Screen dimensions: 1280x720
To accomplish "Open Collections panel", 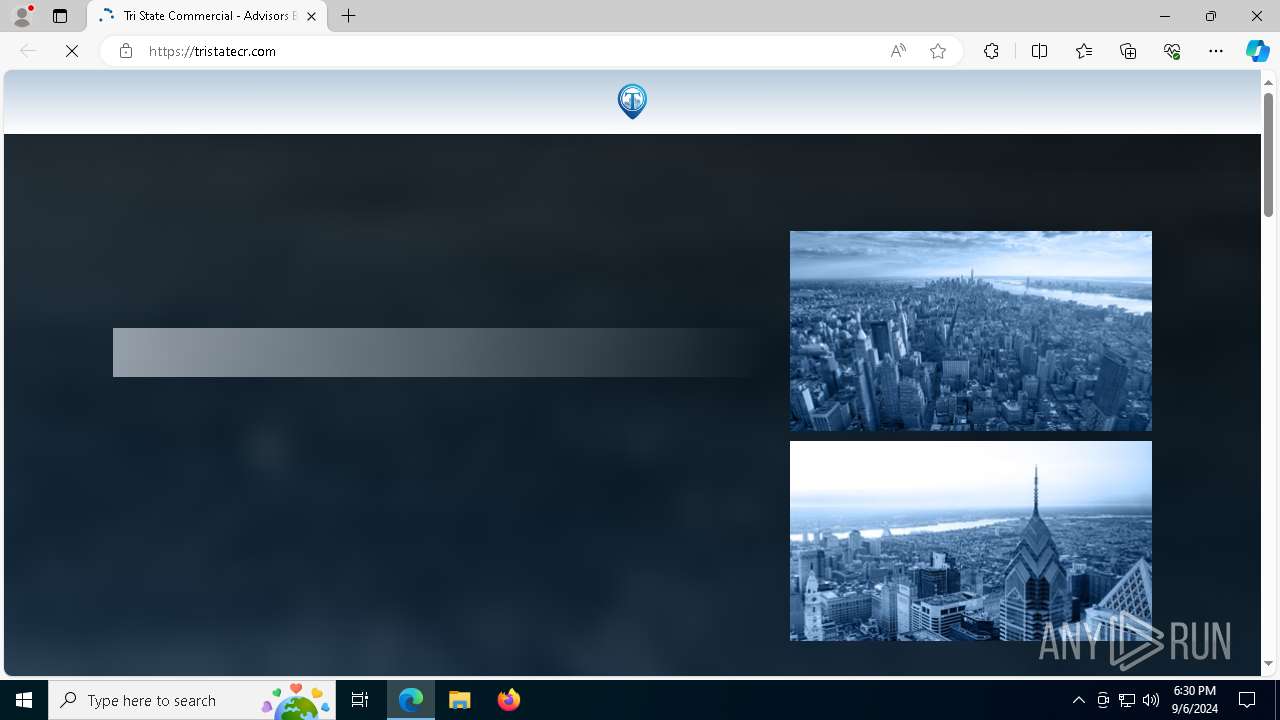I will [1128, 51].
